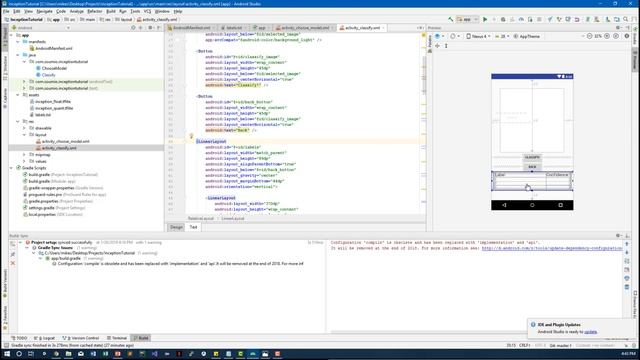Click the layout breadcrumb in navigation bar
This screenshot has width=640, height=360.
[124, 19]
